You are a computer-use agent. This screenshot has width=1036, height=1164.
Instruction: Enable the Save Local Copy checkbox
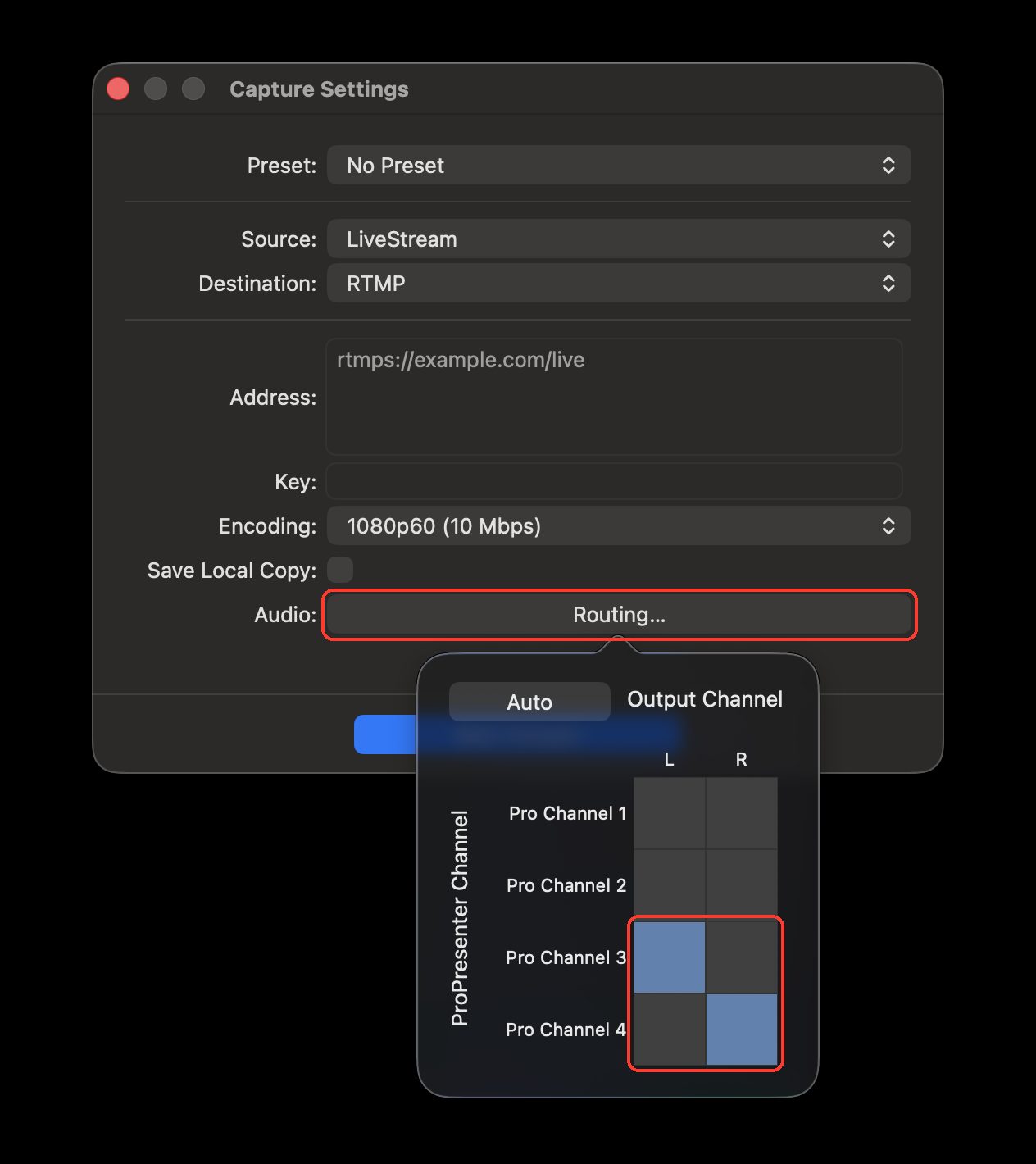pos(340,570)
